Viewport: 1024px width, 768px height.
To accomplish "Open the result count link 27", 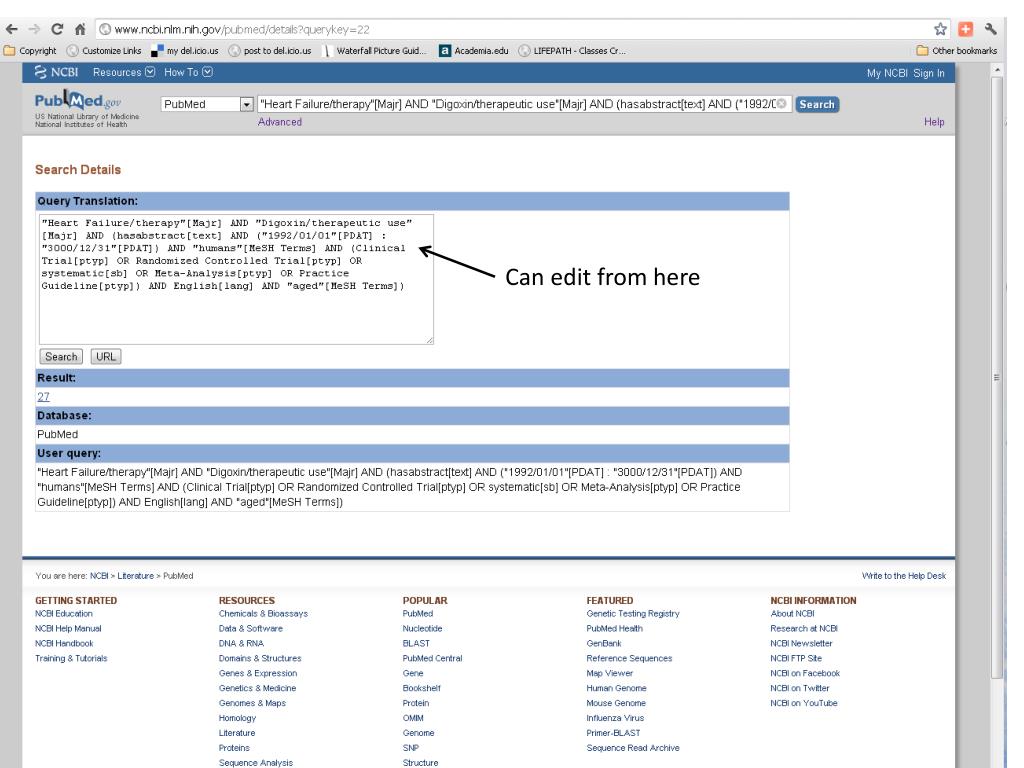I will pyautogui.click(x=44, y=395).
